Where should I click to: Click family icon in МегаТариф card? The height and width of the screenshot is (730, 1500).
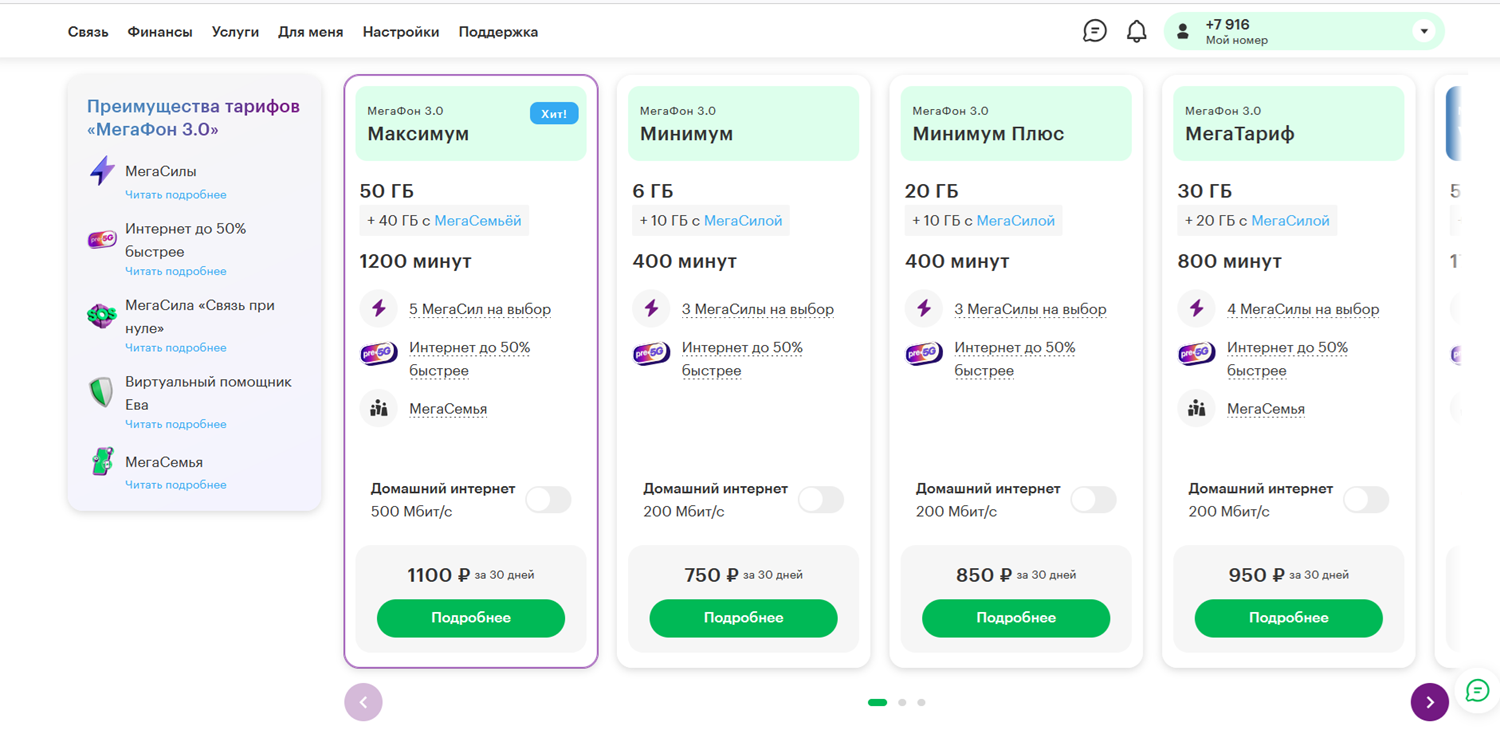click(1197, 408)
